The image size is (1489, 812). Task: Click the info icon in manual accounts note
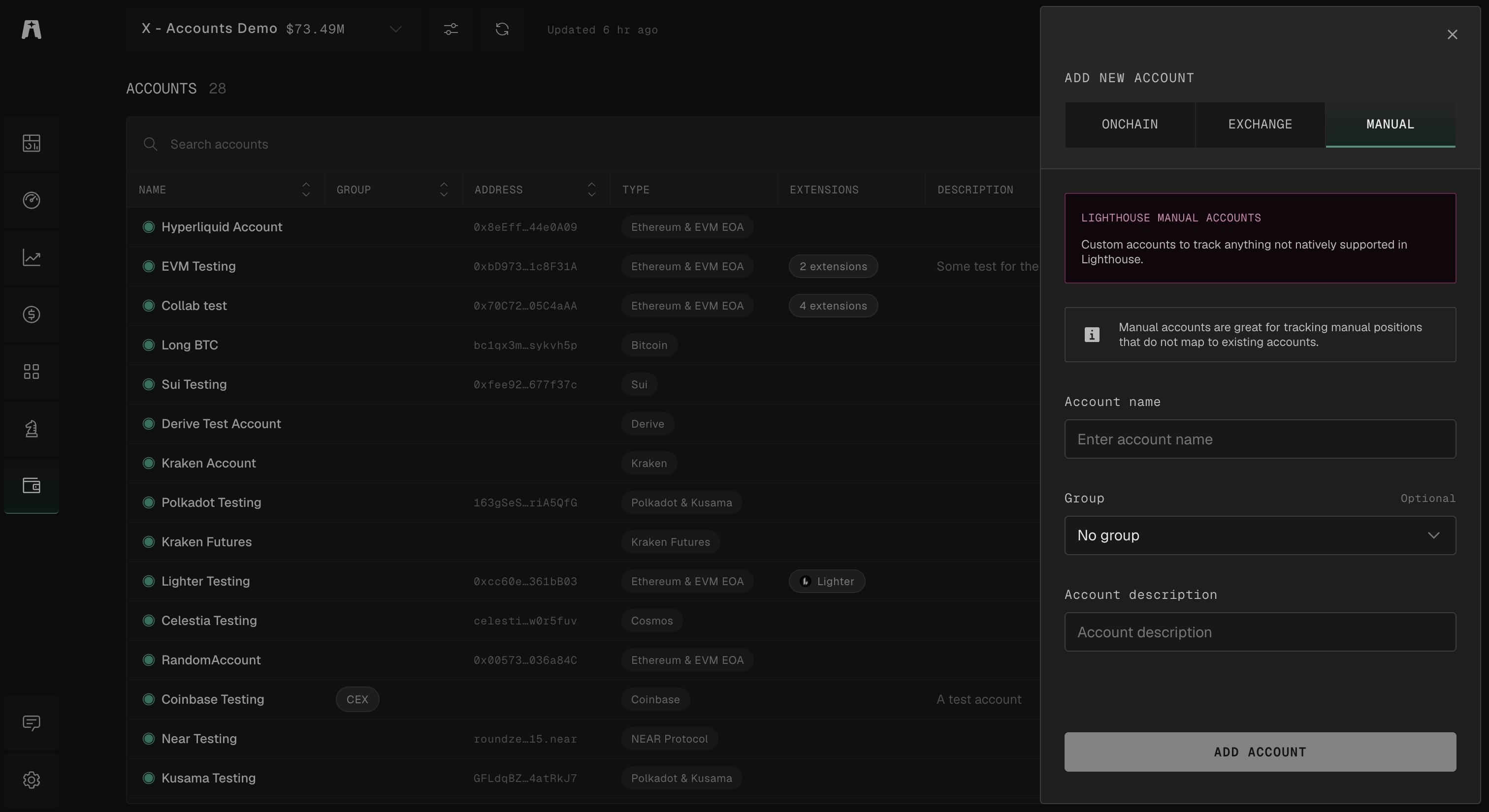[x=1092, y=335]
